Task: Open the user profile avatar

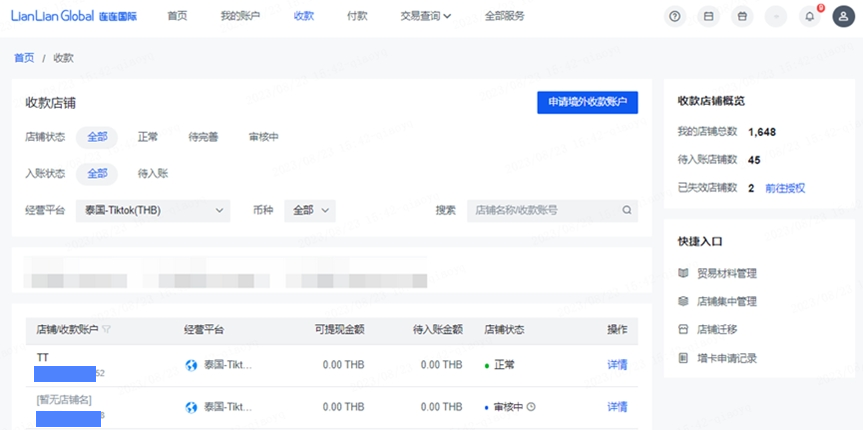Action: tap(843, 17)
